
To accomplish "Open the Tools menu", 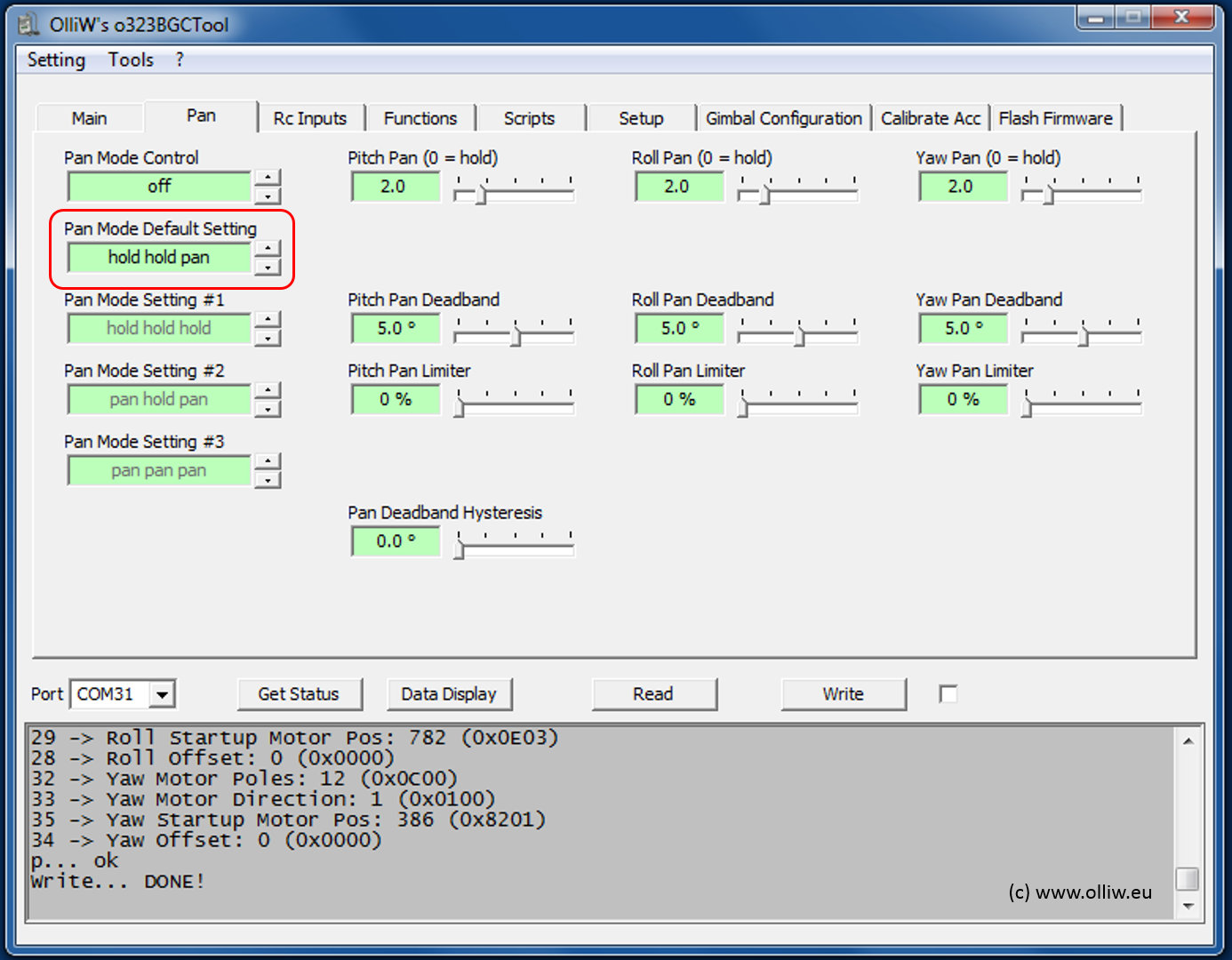I will click(131, 60).
